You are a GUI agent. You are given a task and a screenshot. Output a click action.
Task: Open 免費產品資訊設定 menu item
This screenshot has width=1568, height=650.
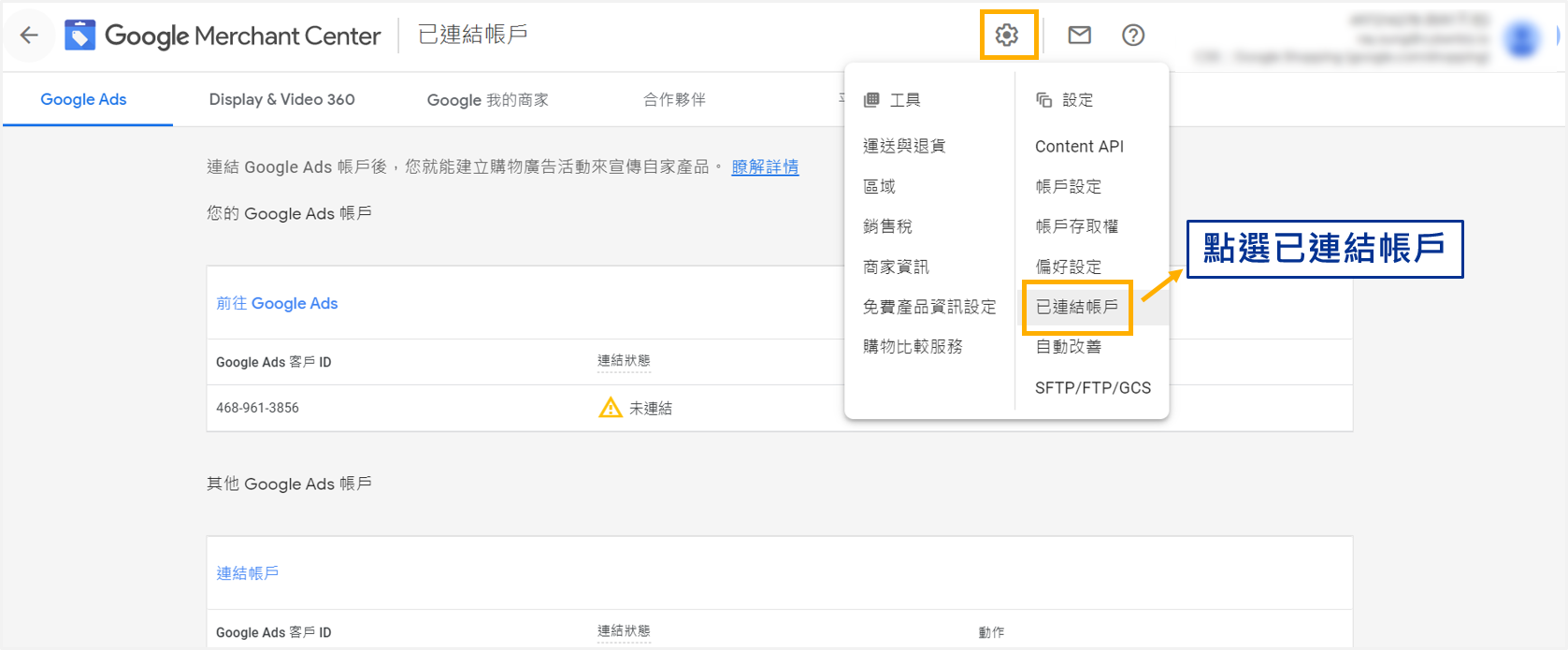click(x=929, y=307)
